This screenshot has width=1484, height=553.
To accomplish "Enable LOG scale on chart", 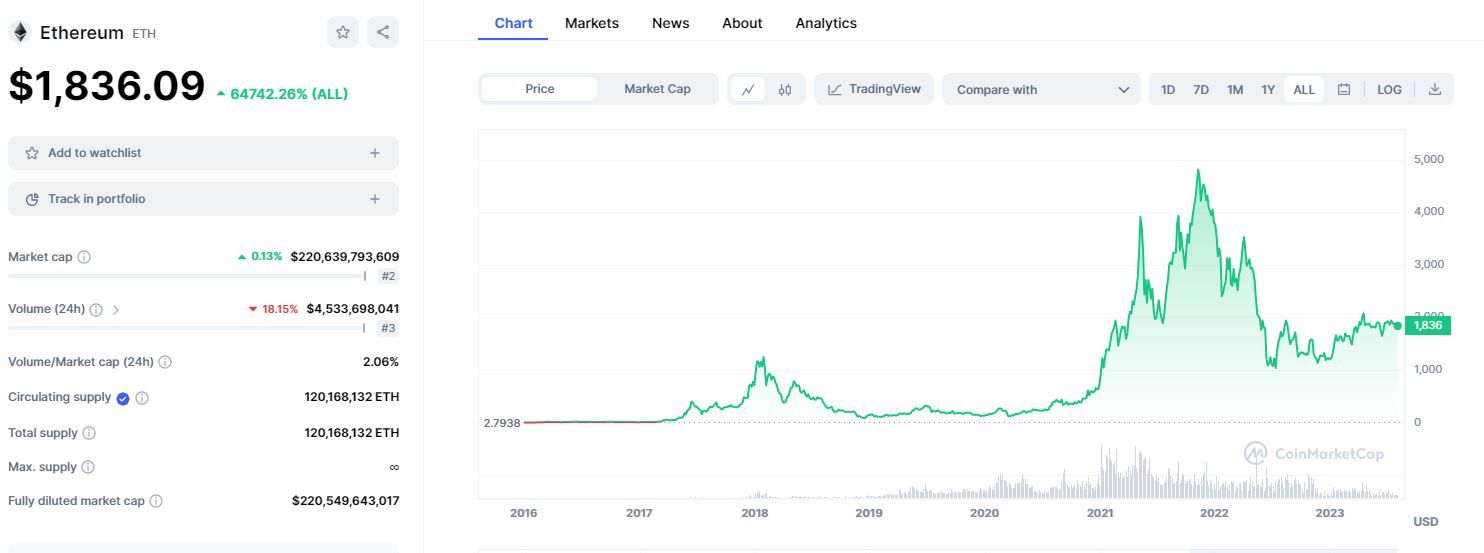I will click(1389, 89).
